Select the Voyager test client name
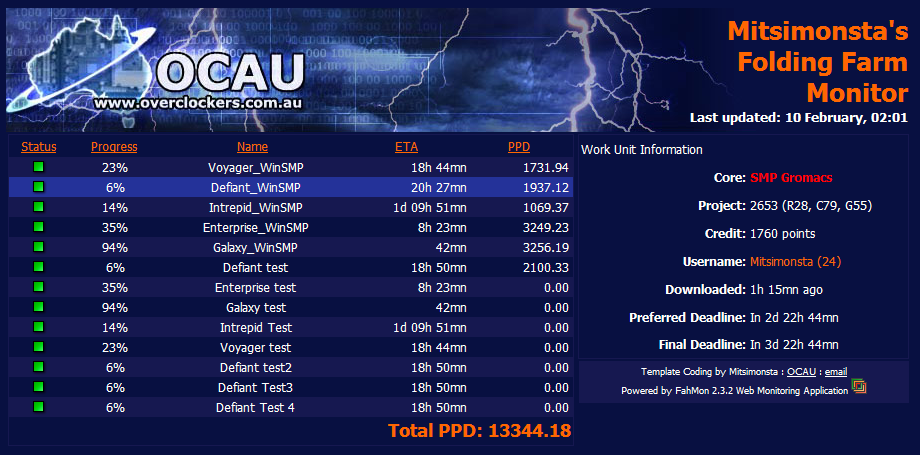Image resolution: width=920 pixels, height=455 pixels. 256,348
